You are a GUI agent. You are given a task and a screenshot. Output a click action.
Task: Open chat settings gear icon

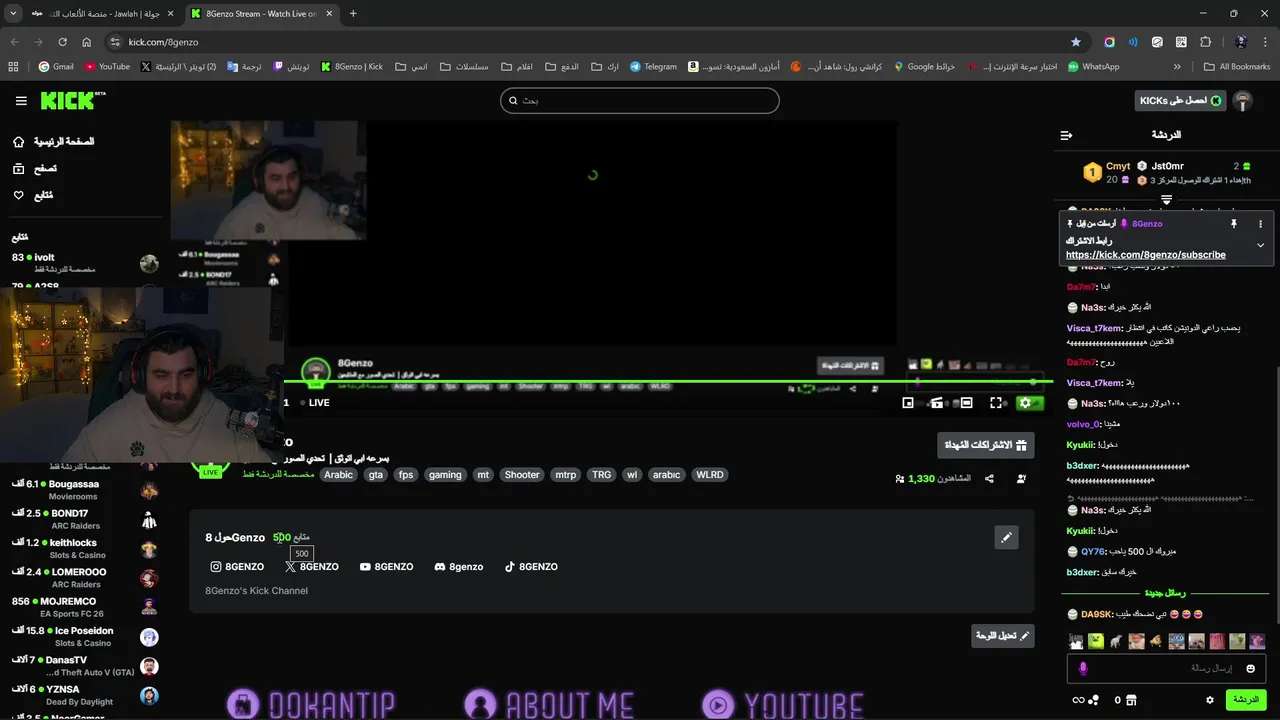(1210, 700)
